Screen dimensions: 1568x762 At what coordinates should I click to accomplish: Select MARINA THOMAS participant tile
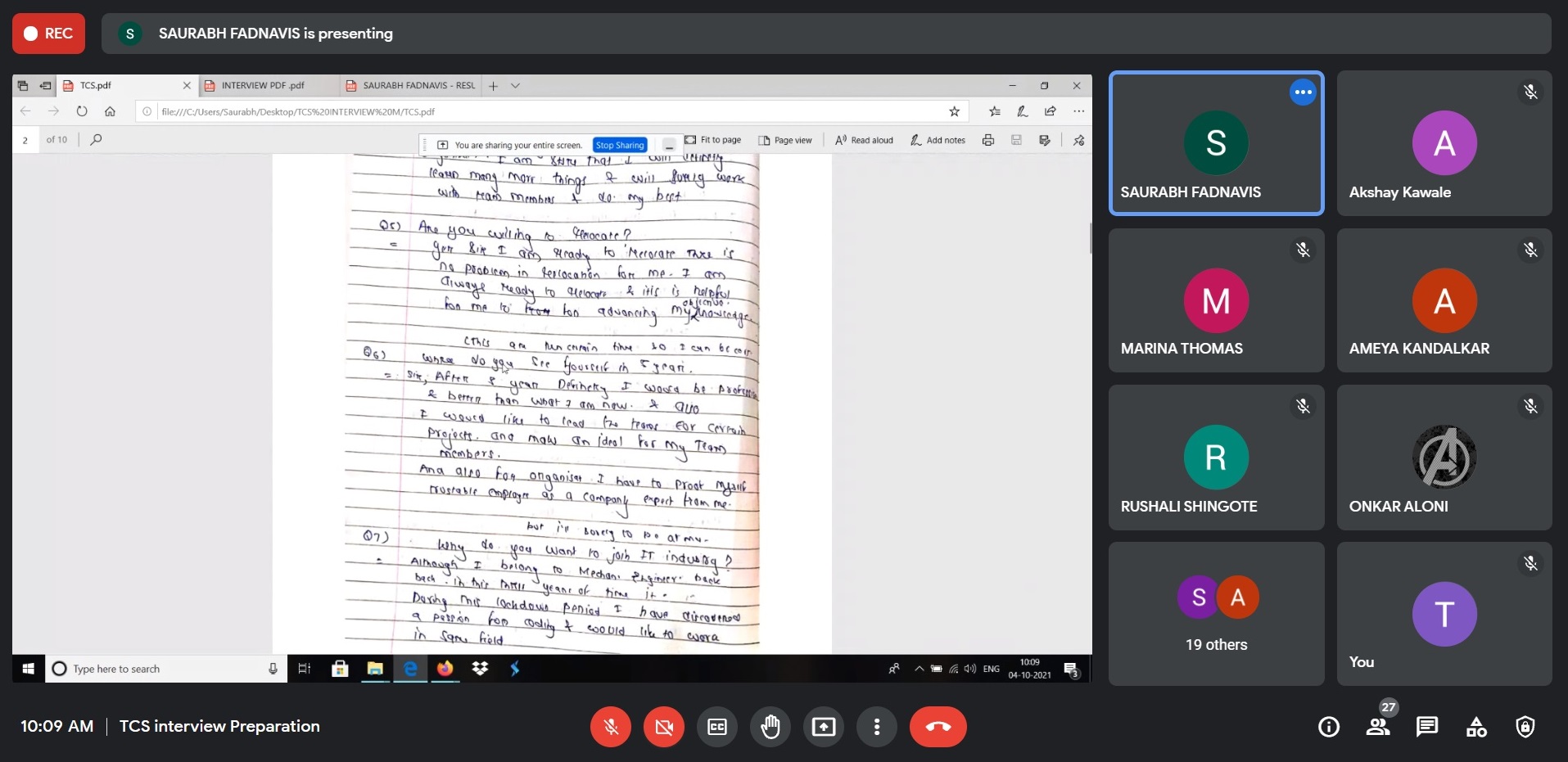pos(1216,300)
